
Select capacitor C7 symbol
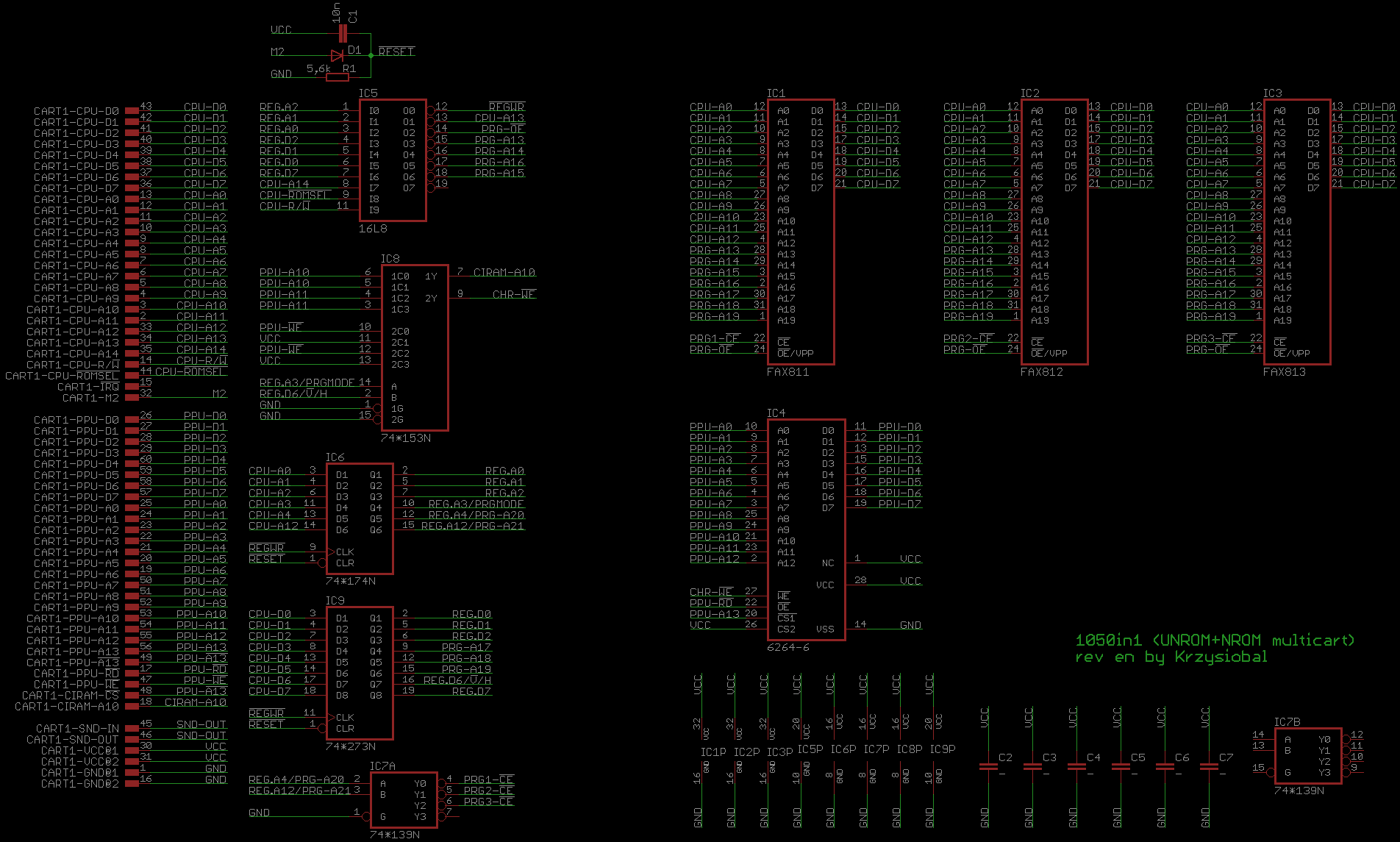click(x=1209, y=767)
